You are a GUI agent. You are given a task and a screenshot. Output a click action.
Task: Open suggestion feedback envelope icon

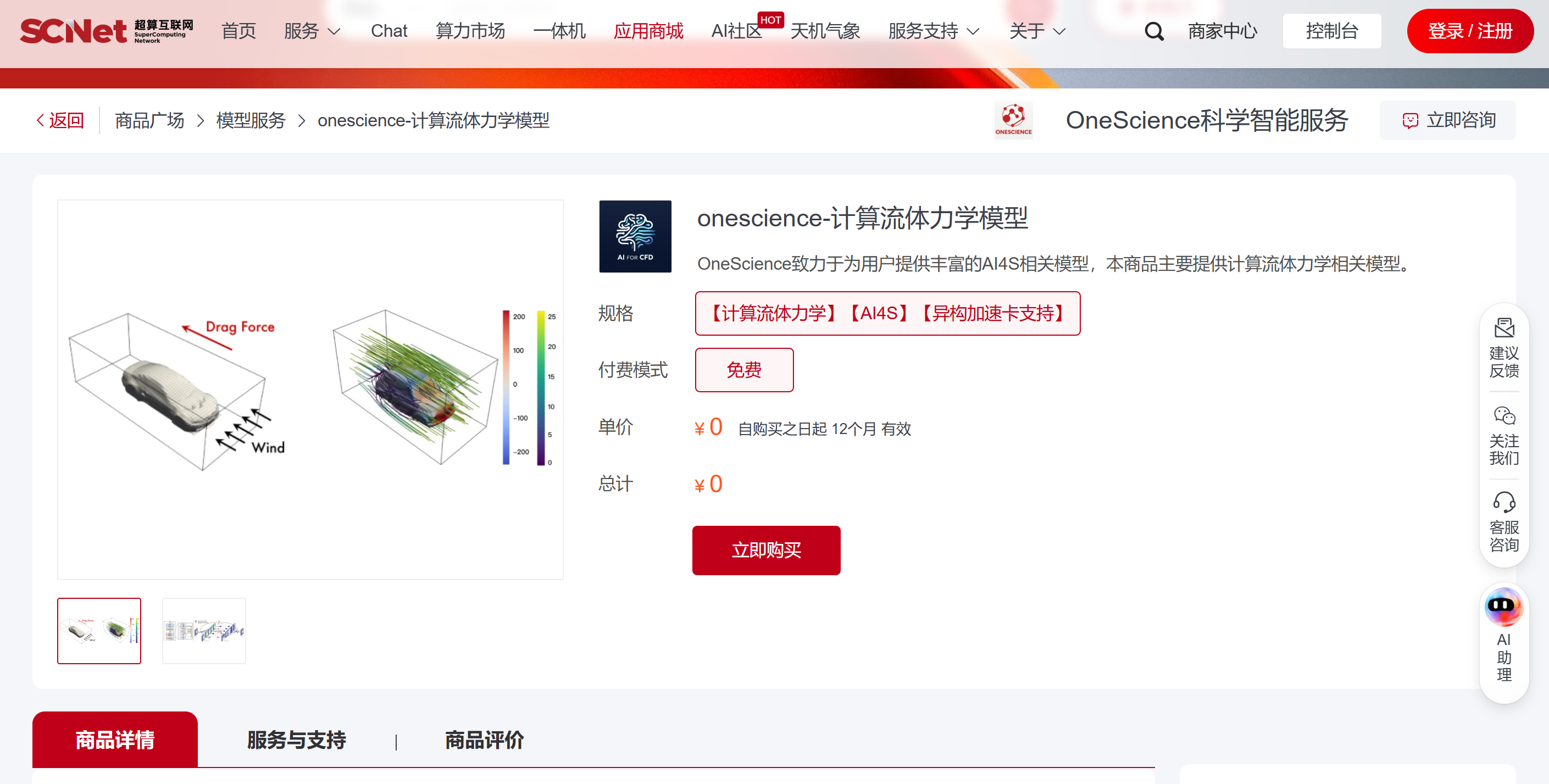click(x=1504, y=329)
